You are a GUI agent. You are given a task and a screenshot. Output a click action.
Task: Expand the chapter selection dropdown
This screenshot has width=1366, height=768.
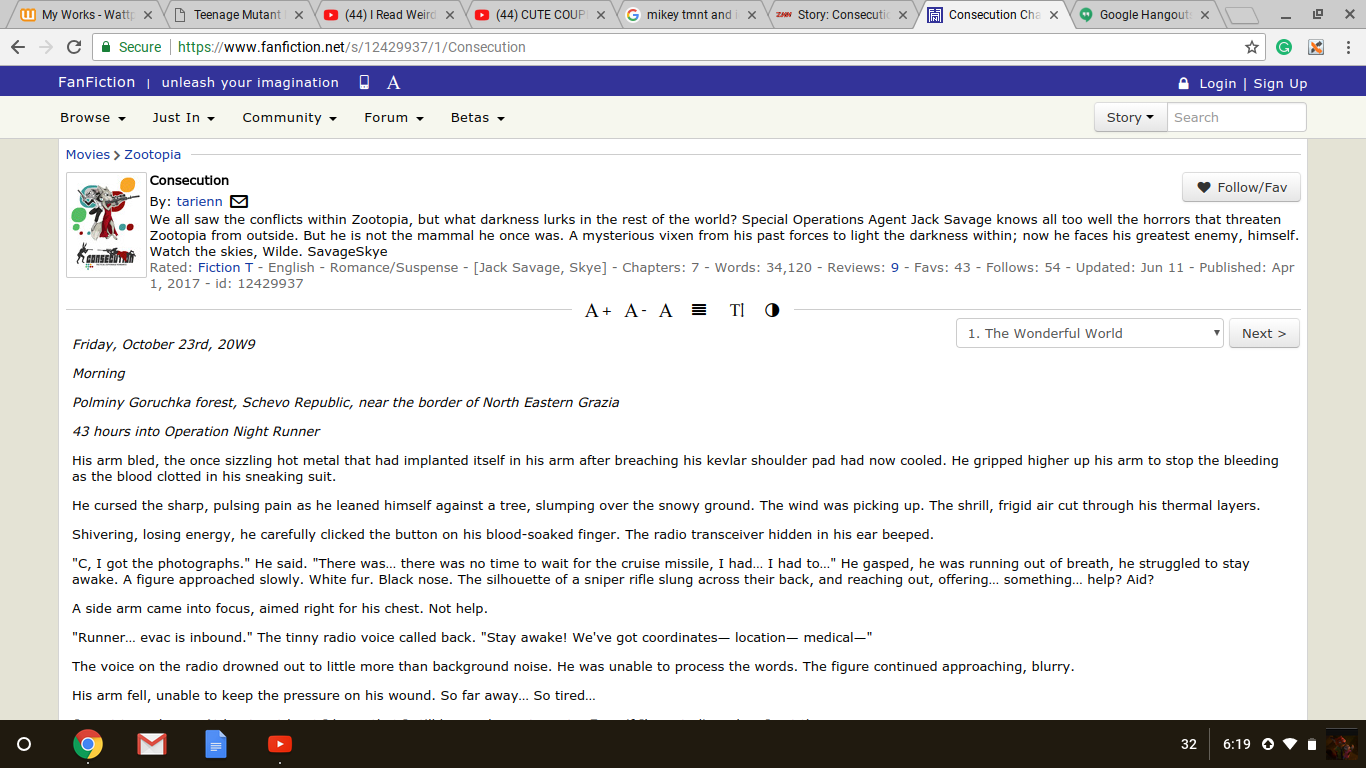coord(1089,333)
